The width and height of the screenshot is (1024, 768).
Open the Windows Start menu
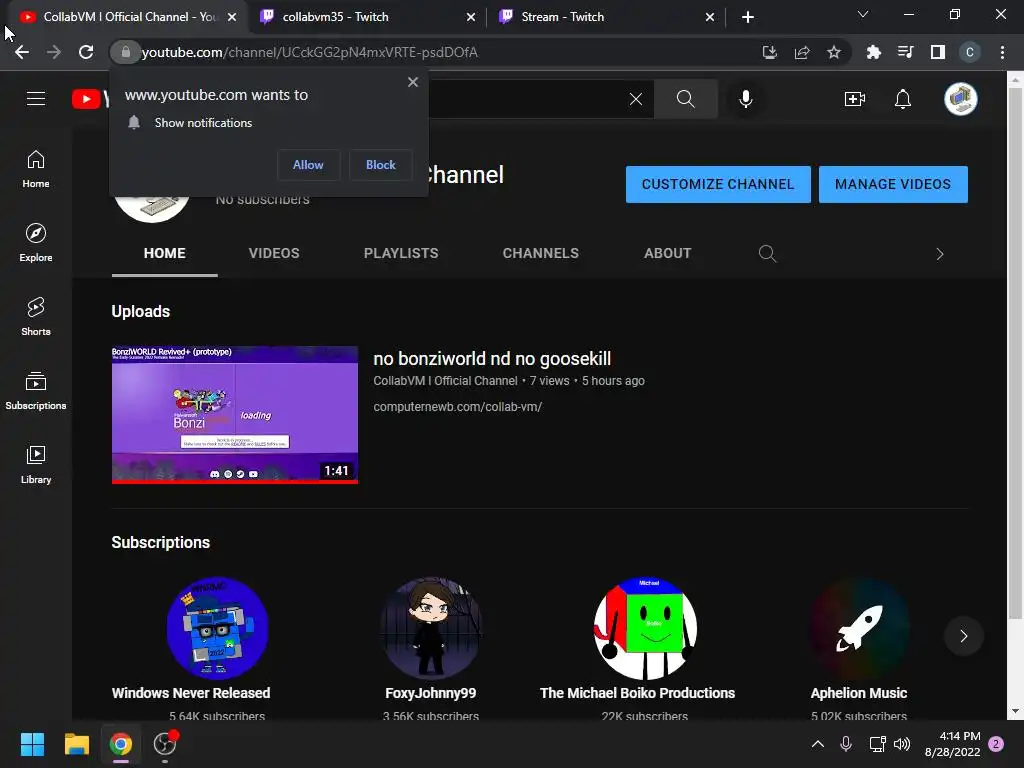tap(32, 744)
